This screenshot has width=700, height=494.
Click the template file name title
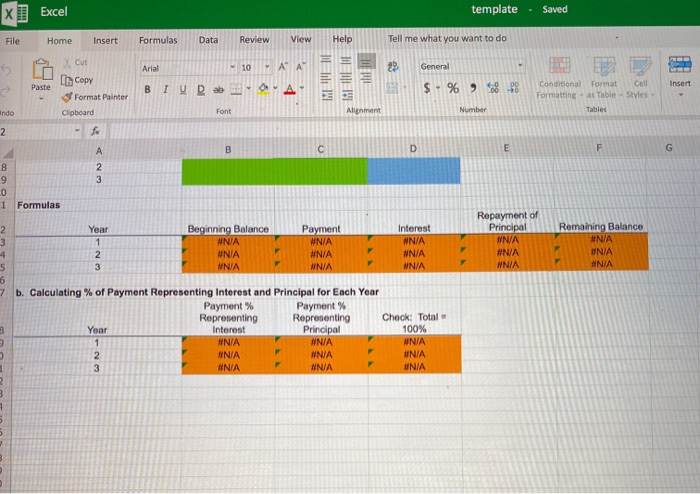(494, 9)
